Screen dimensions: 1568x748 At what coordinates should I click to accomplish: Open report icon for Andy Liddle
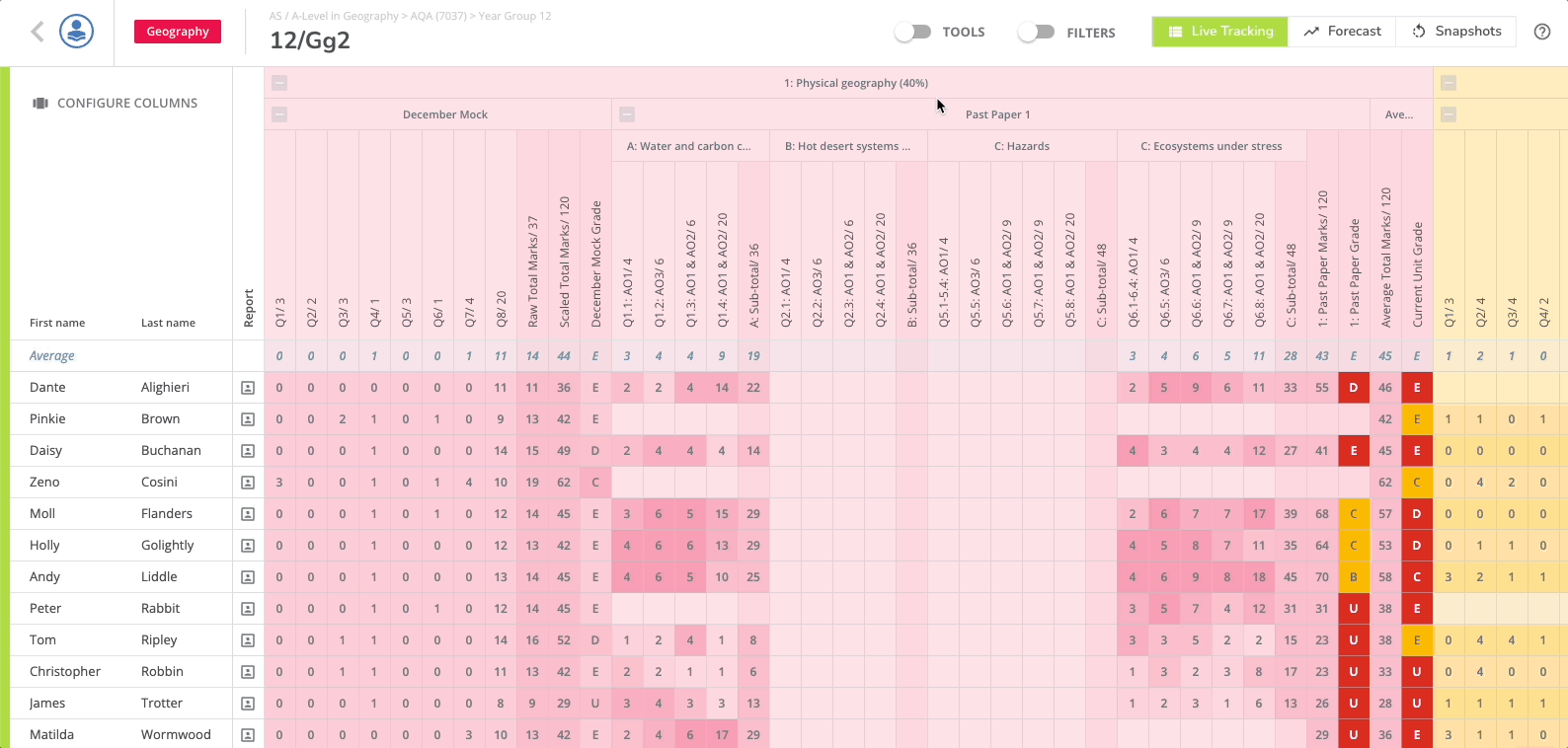tap(248, 577)
